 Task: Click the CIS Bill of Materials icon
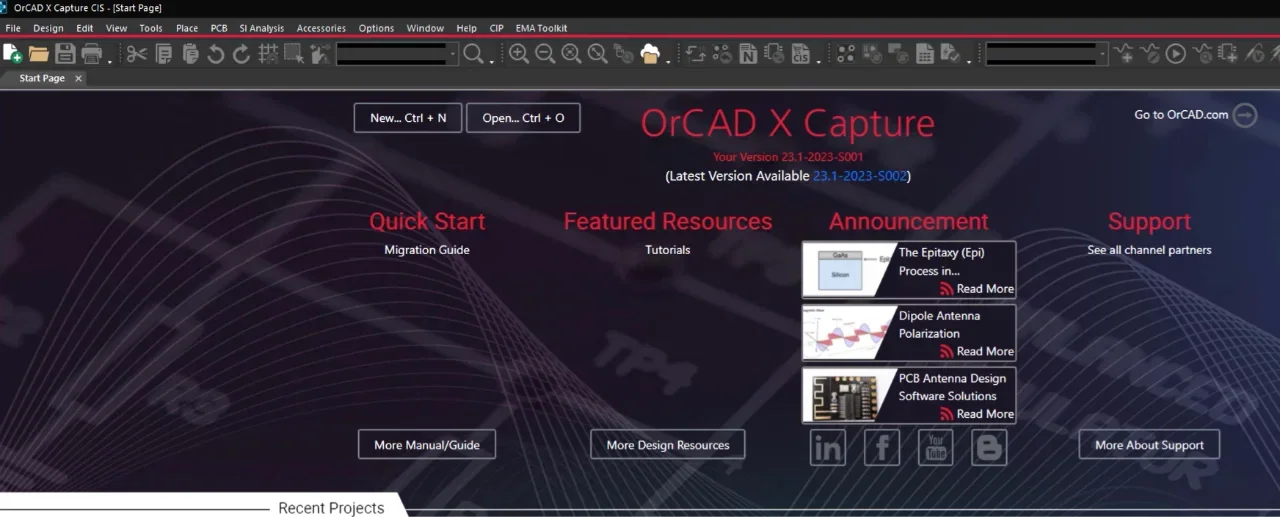[x=801, y=54]
